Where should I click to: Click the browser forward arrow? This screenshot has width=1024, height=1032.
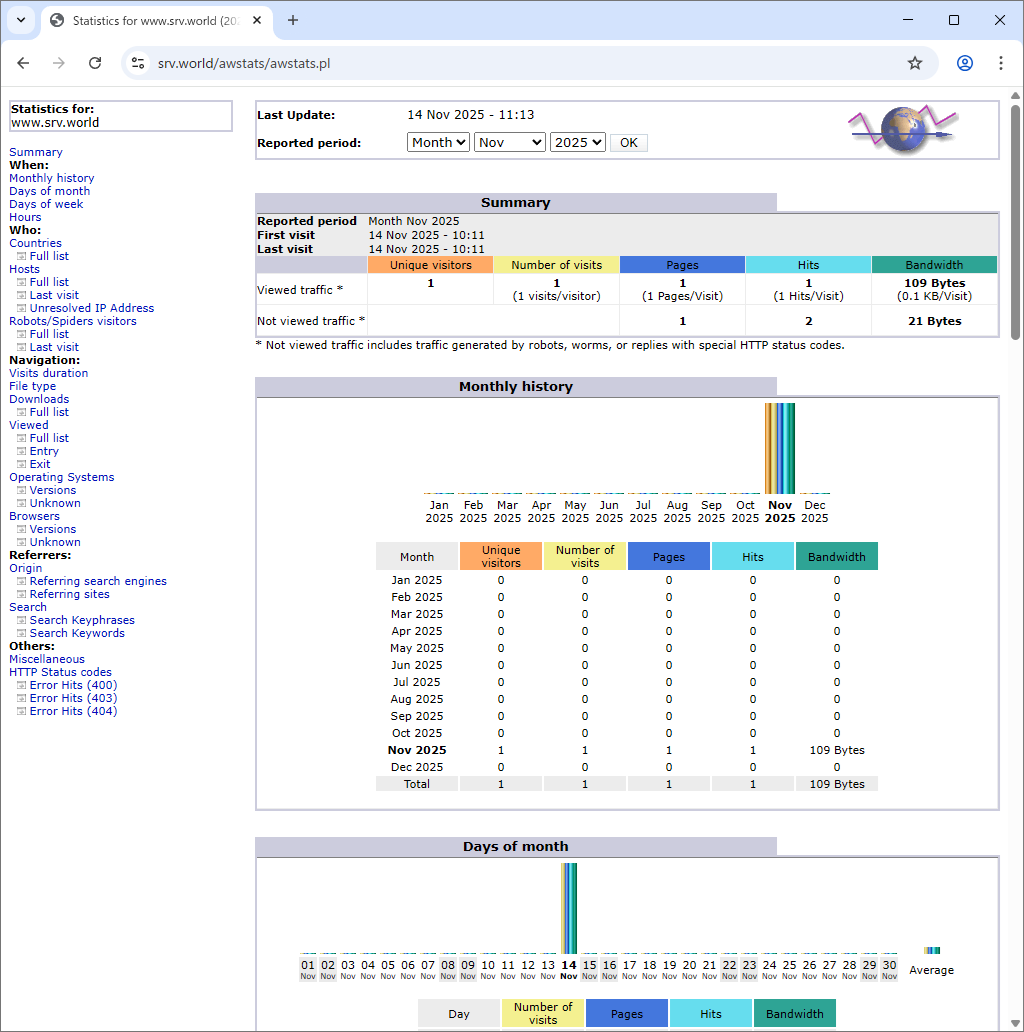pyautogui.click(x=59, y=63)
